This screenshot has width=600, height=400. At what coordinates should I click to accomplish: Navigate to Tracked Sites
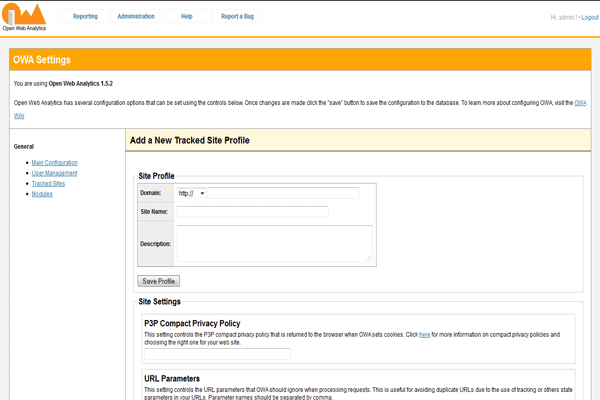click(48, 183)
